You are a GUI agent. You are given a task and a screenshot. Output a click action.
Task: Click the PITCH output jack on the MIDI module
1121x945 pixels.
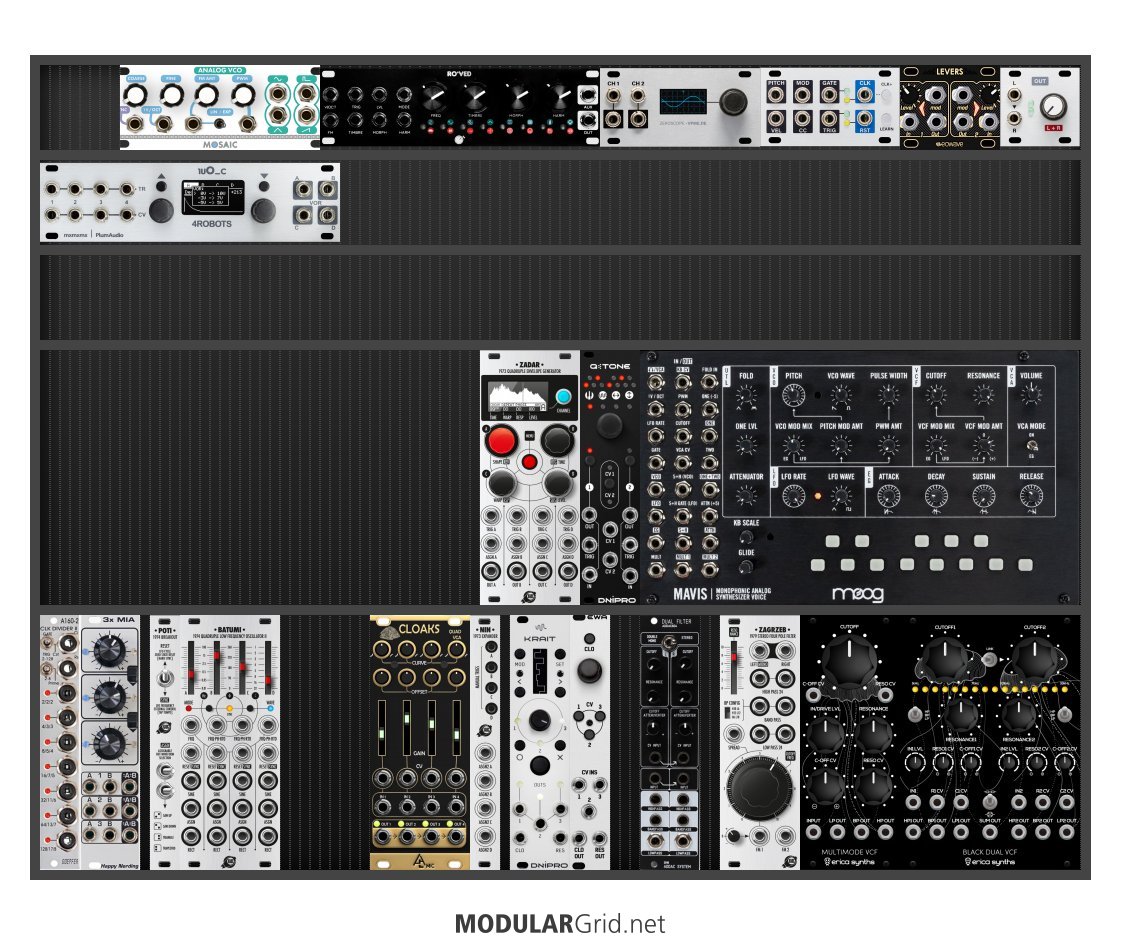click(776, 95)
